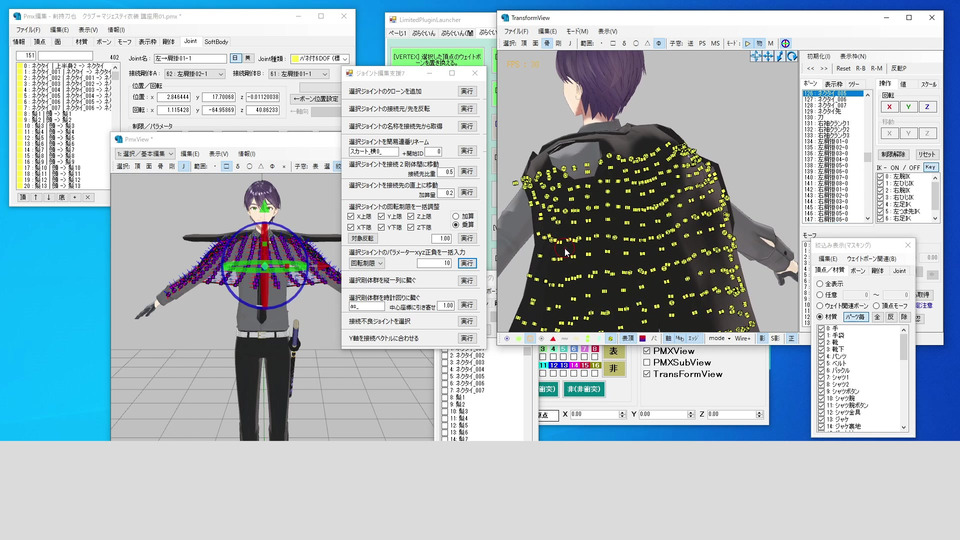Check the PMXSubView checkbox
The image size is (960, 540).
(x=647, y=362)
